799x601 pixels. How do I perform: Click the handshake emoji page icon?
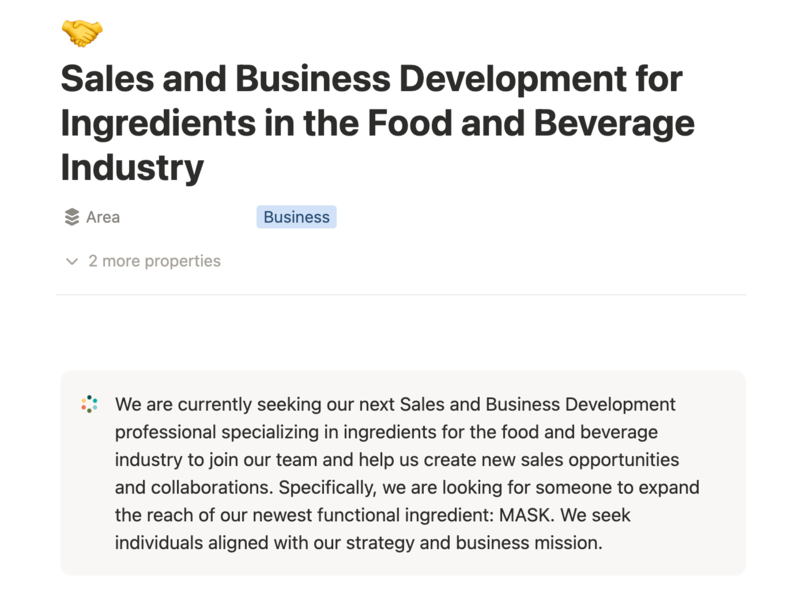(82, 32)
